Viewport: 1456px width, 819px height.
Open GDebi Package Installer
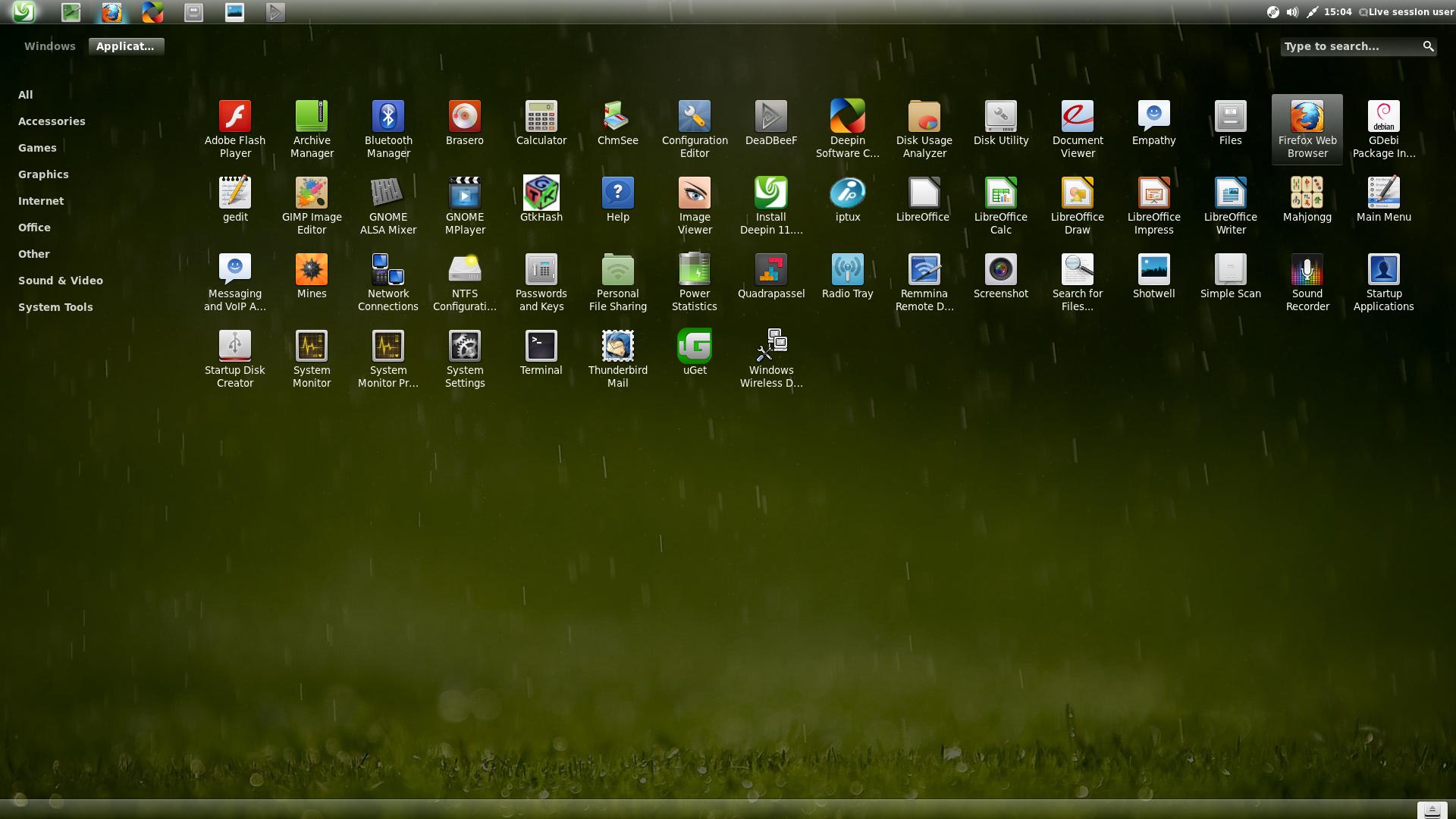coord(1384,129)
